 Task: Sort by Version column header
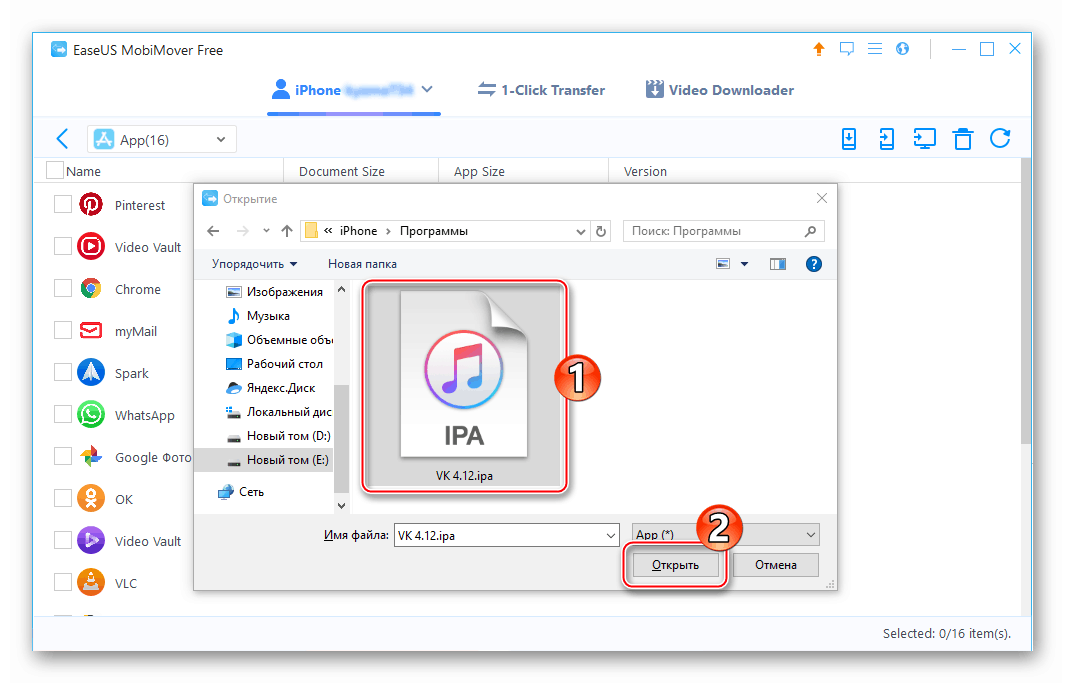click(645, 171)
